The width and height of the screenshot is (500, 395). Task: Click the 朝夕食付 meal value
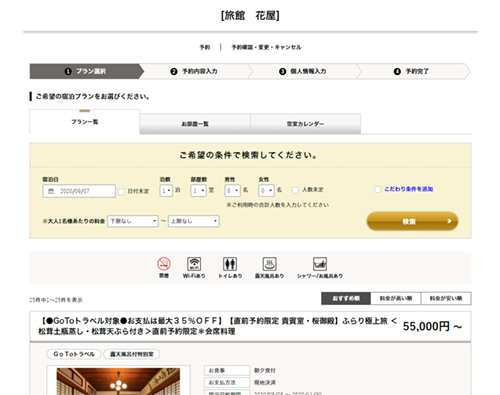[265, 370]
